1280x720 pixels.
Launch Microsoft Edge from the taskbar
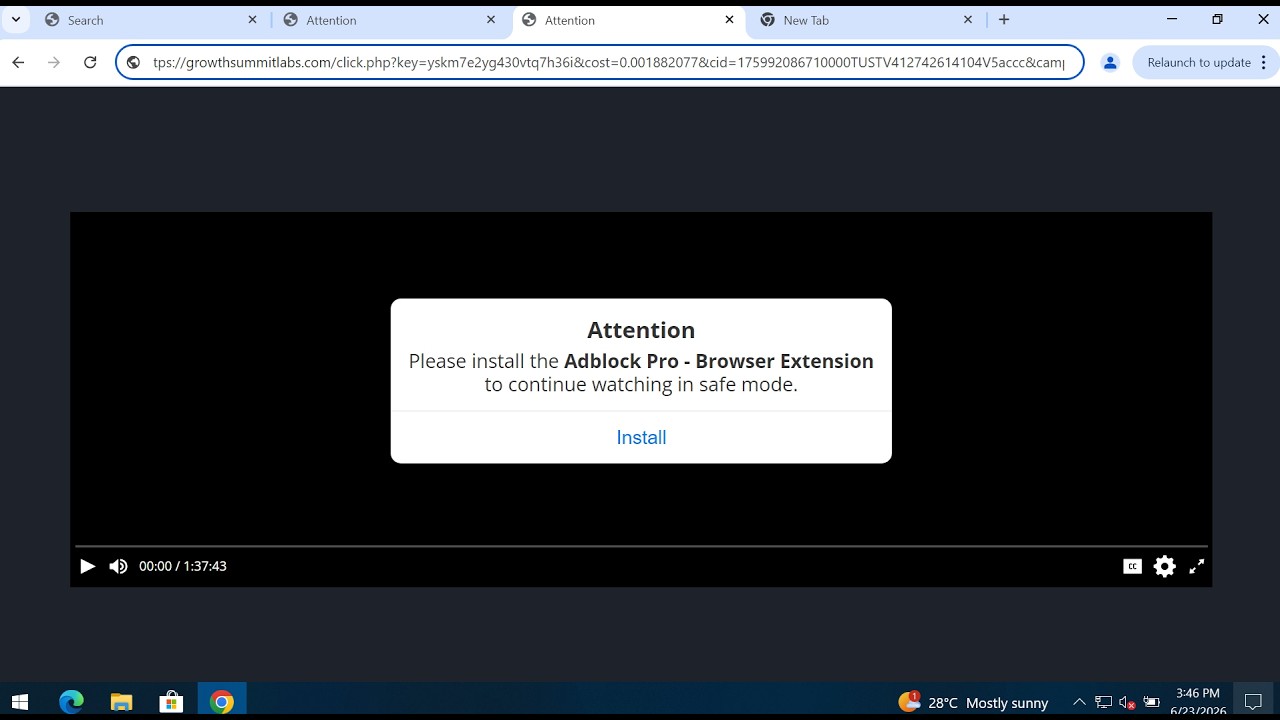click(x=71, y=702)
